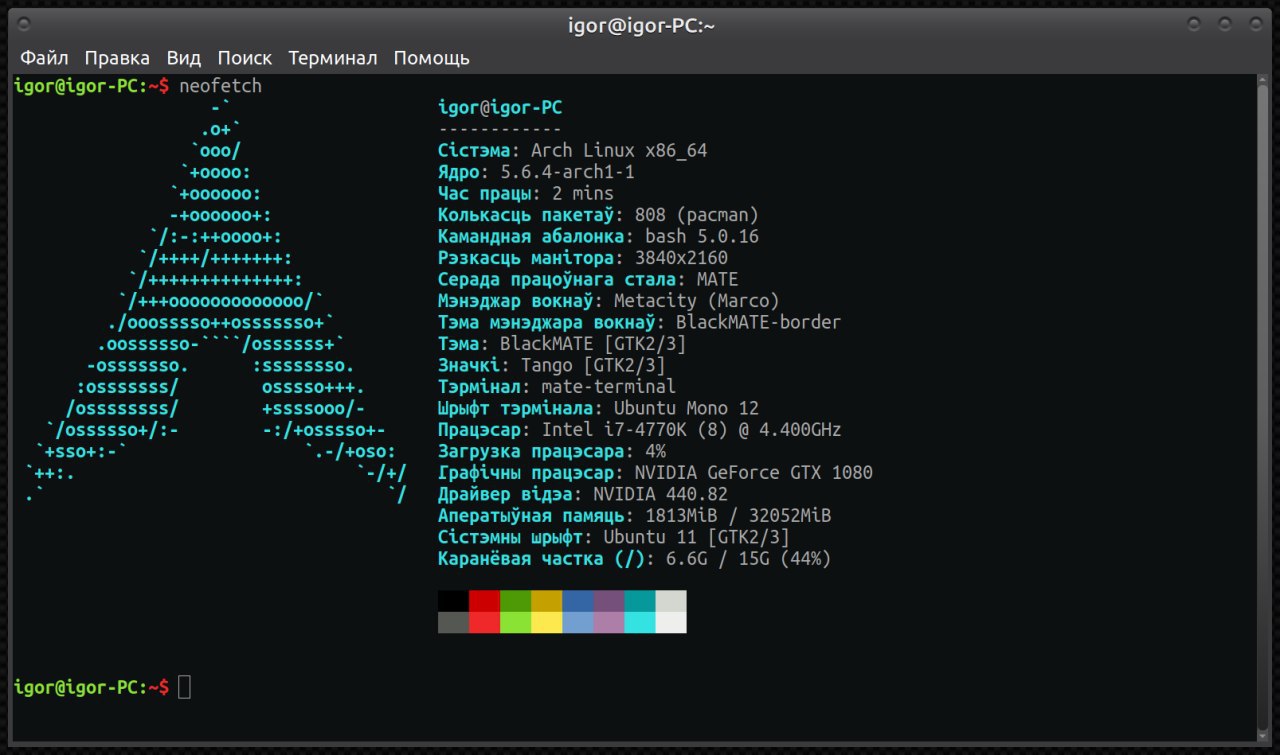Click the terminal's vertical scrollbar
1280x755 pixels.
(x=1263, y=408)
